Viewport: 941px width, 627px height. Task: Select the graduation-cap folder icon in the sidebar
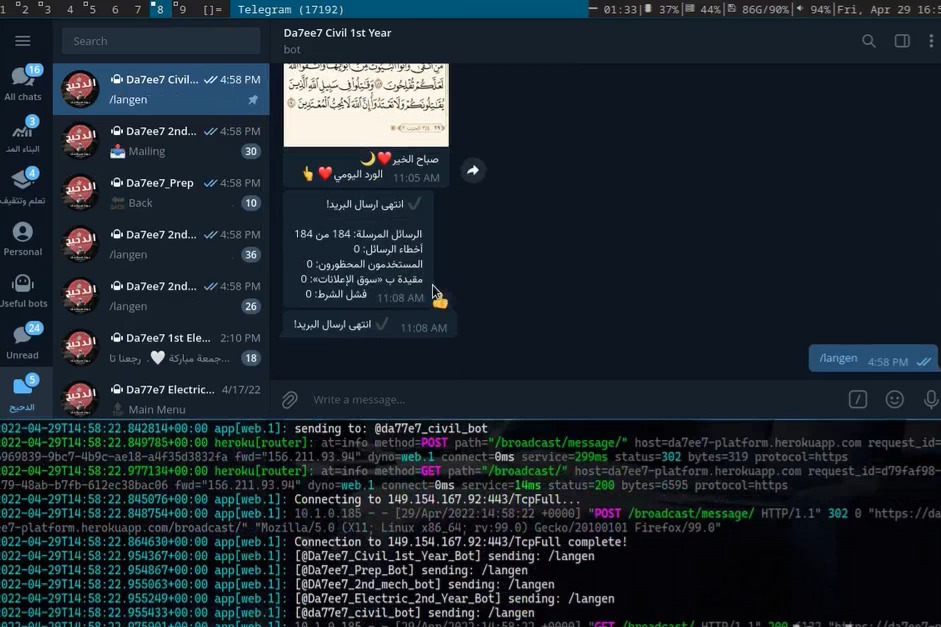click(x=22, y=180)
